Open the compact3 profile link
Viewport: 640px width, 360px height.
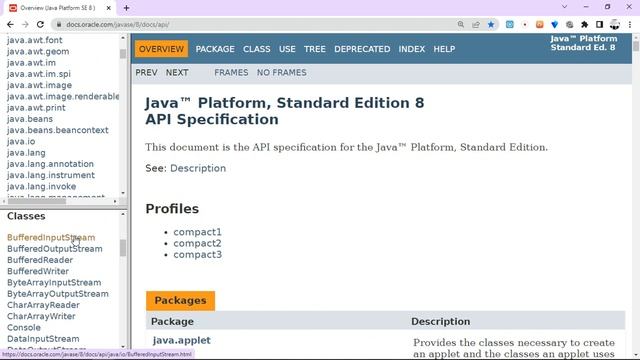click(198, 255)
